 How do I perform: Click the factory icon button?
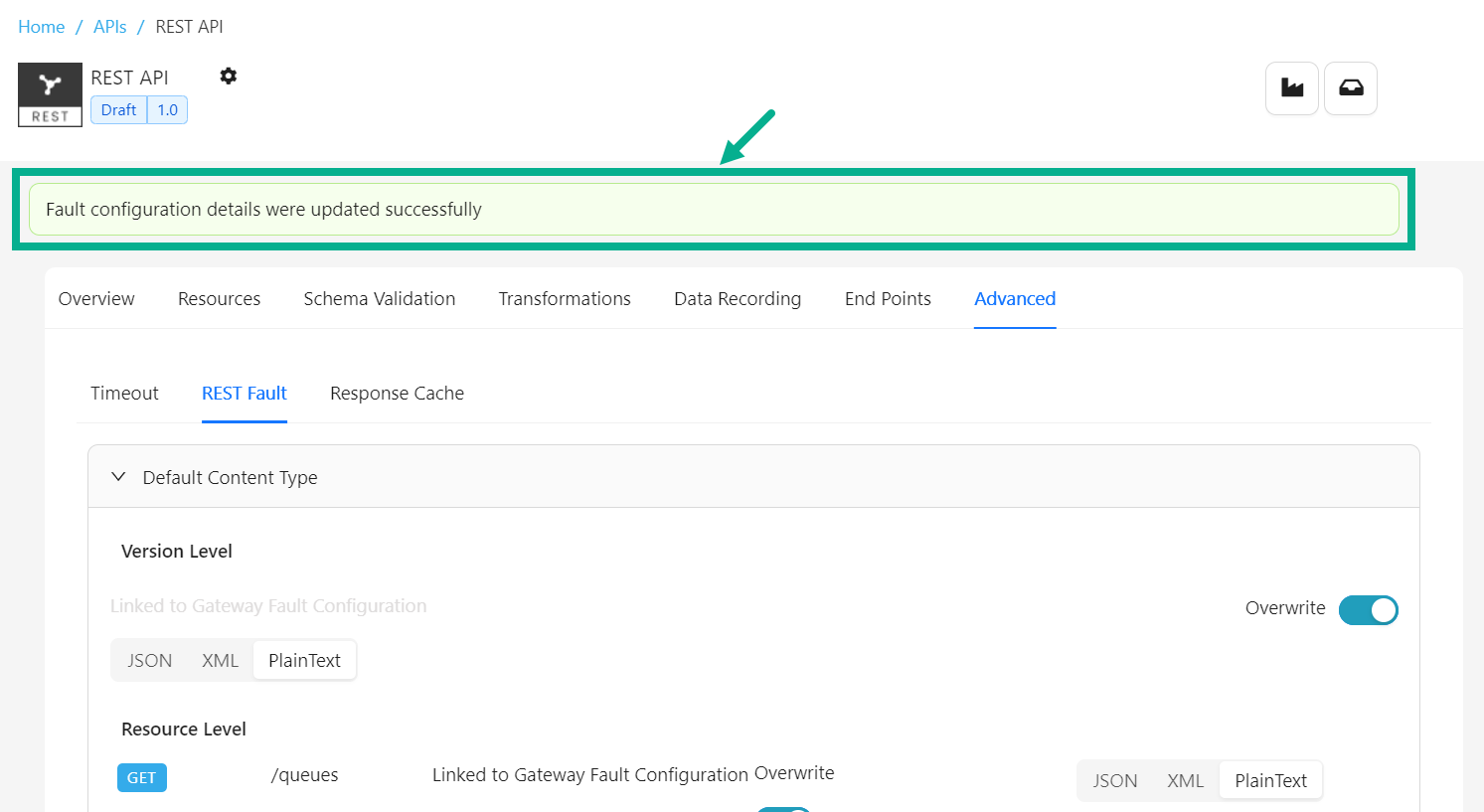[x=1291, y=88]
